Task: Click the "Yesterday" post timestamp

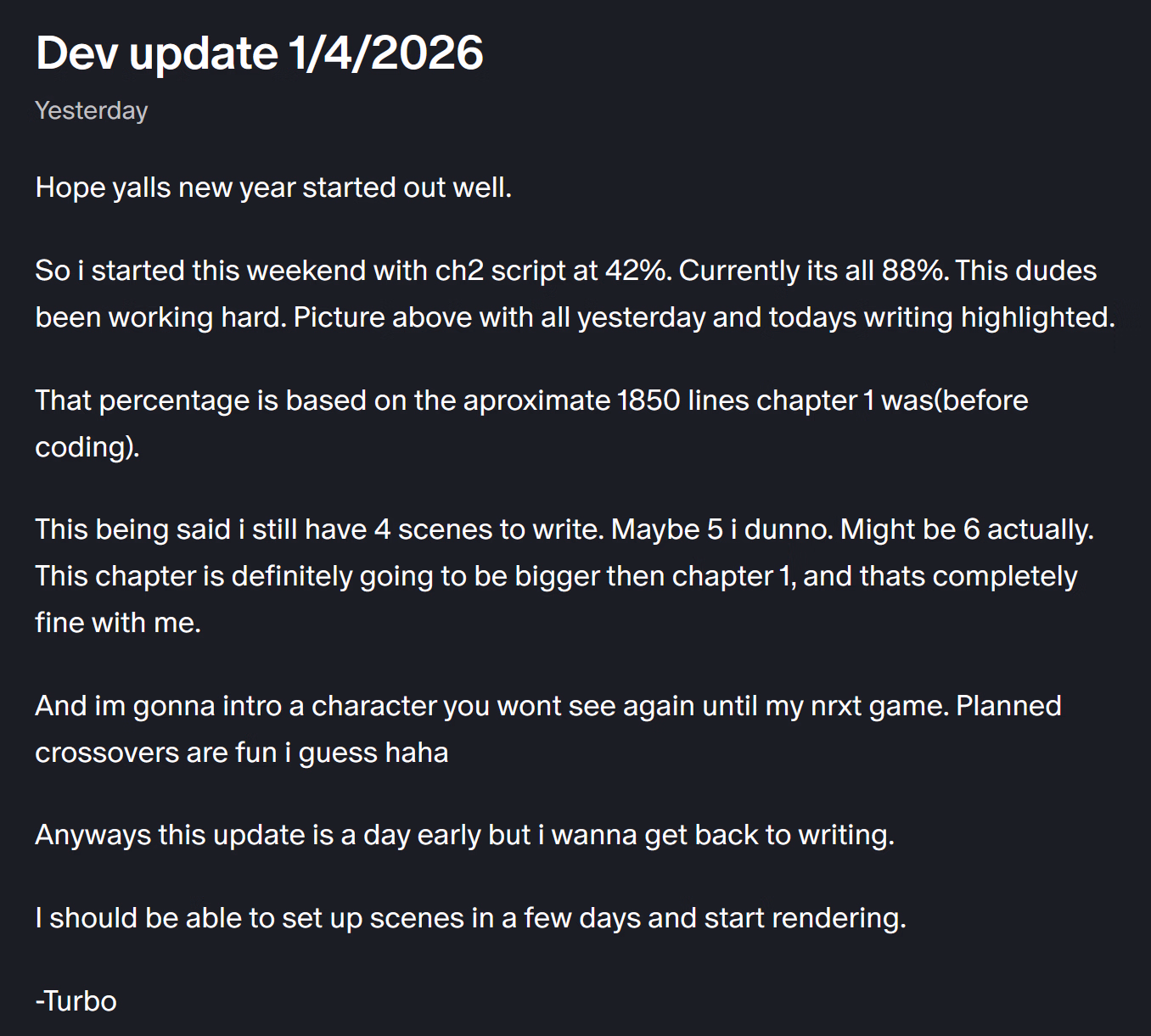Action: (x=92, y=110)
